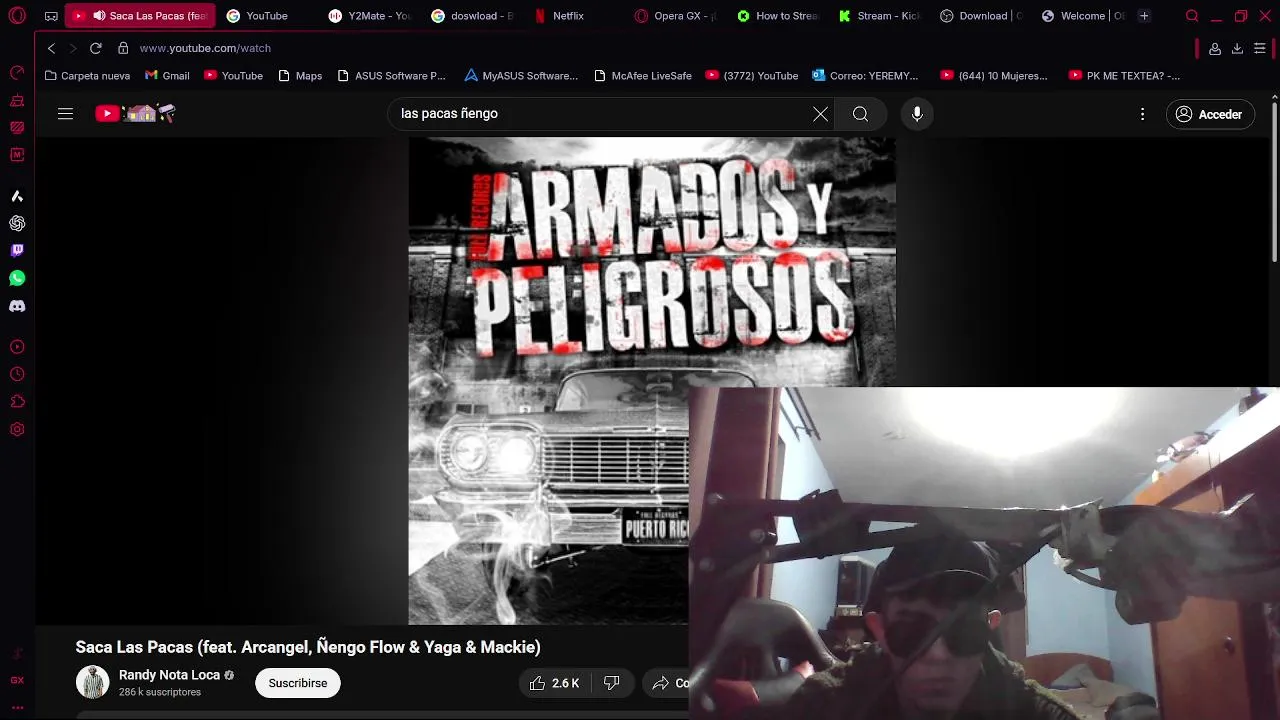This screenshot has height=720, width=1280.
Task: Open WhatsApp icon in sidebar
Action: 17,279
